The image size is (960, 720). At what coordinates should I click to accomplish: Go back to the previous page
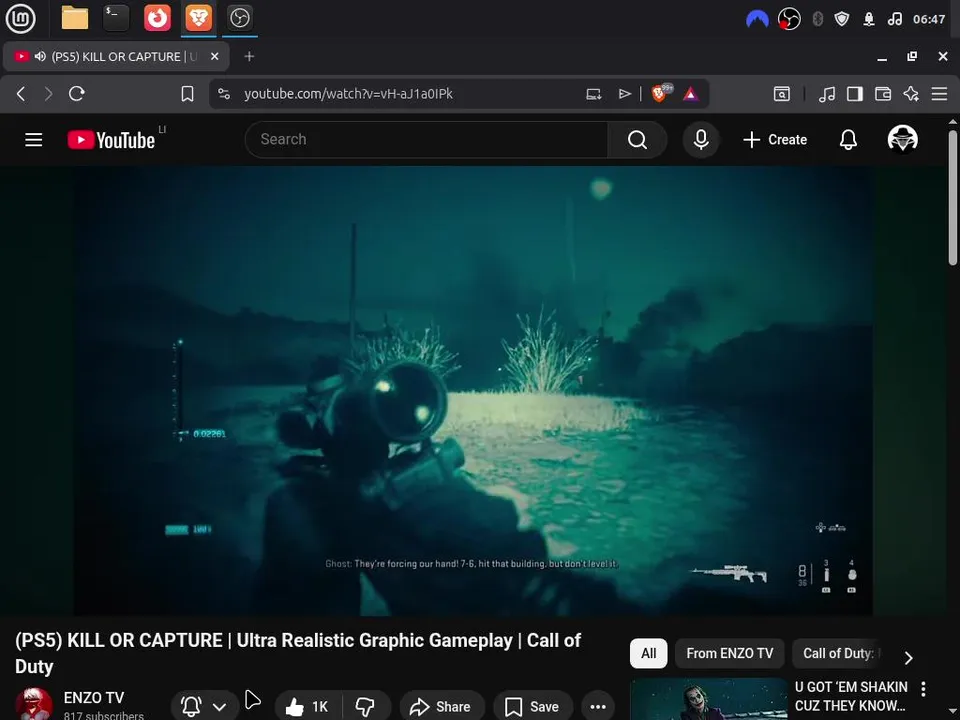pyautogui.click(x=21, y=94)
